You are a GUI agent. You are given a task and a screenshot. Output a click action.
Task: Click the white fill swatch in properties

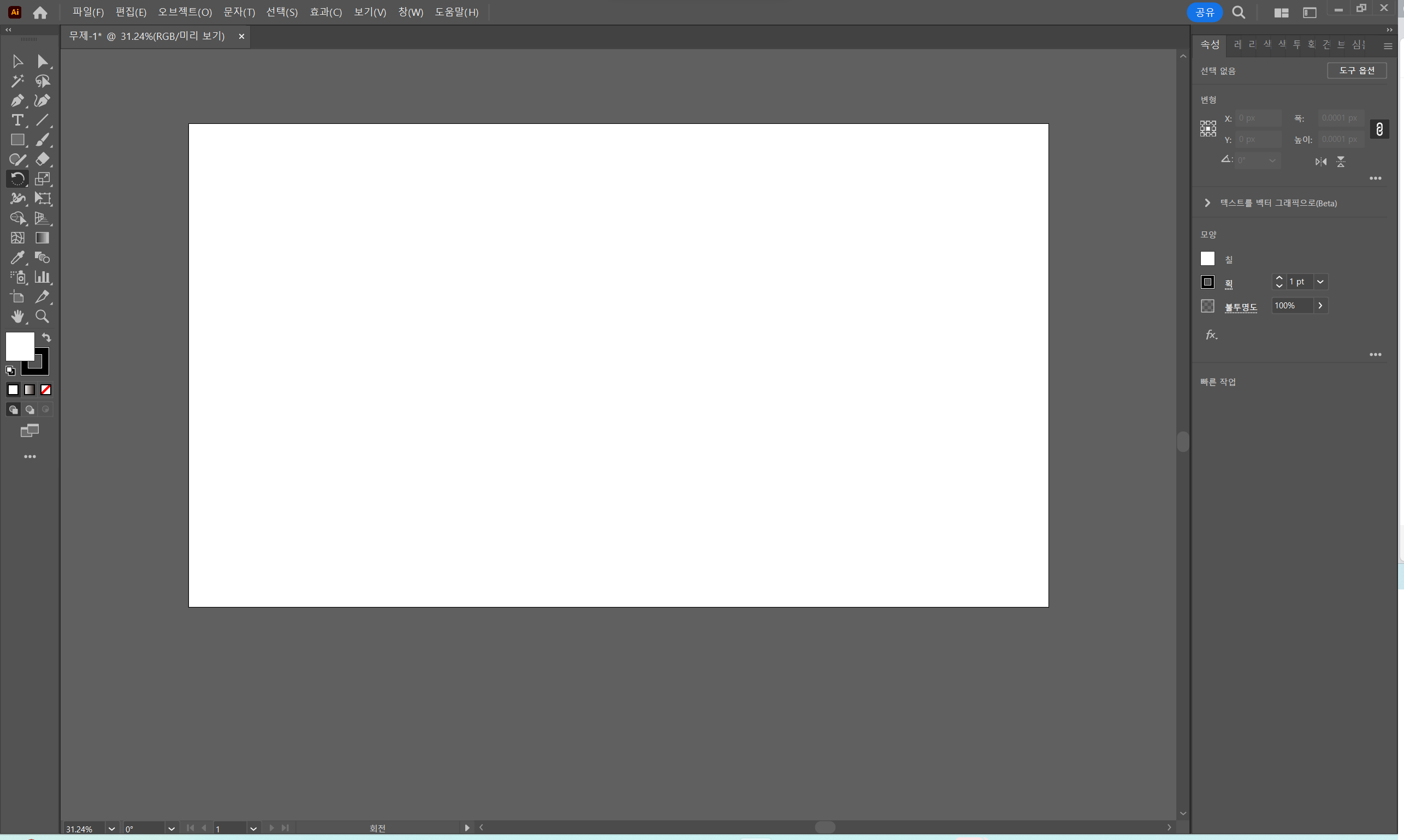pyautogui.click(x=1207, y=259)
